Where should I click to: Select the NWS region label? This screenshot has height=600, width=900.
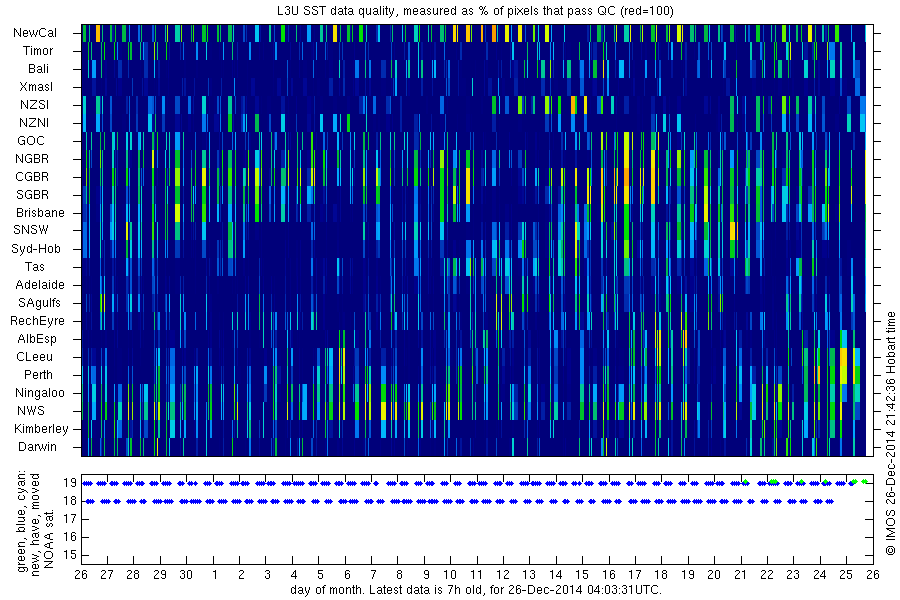[x=31, y=411]
